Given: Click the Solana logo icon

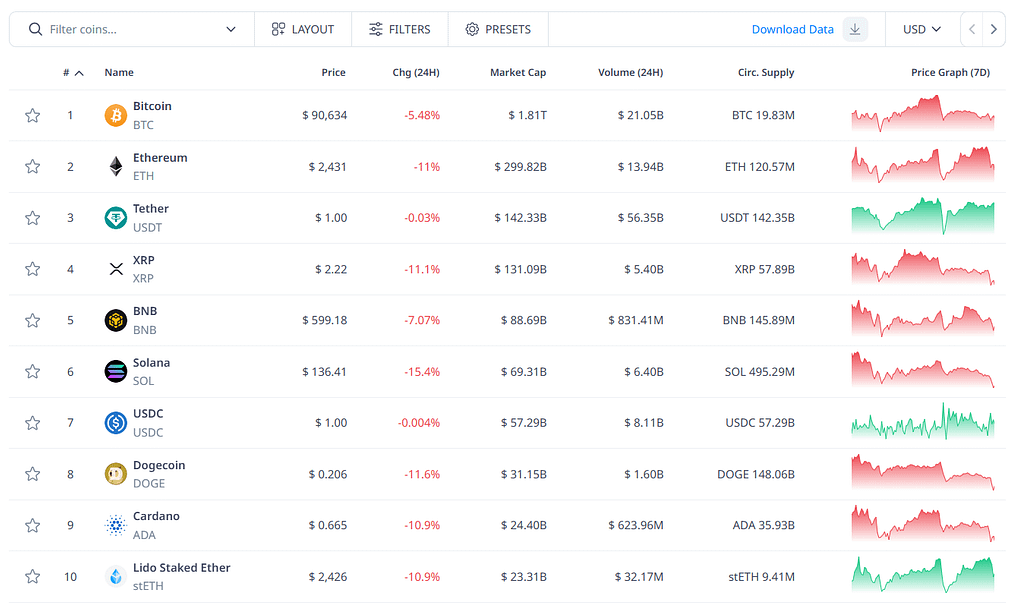Looking at the screenshot, I should coord(116,372).
